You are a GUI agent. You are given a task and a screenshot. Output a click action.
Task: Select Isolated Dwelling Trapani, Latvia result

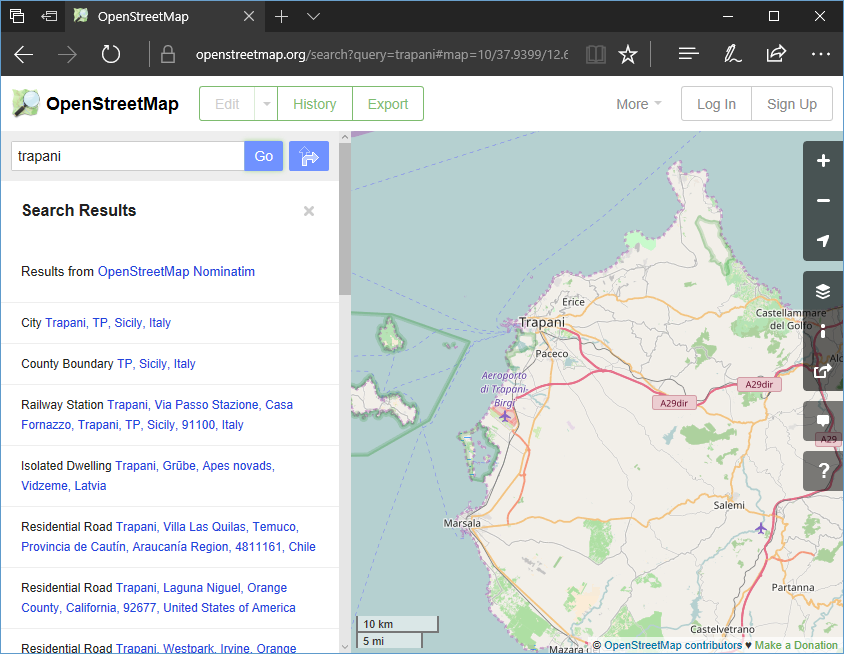[170, 476]
